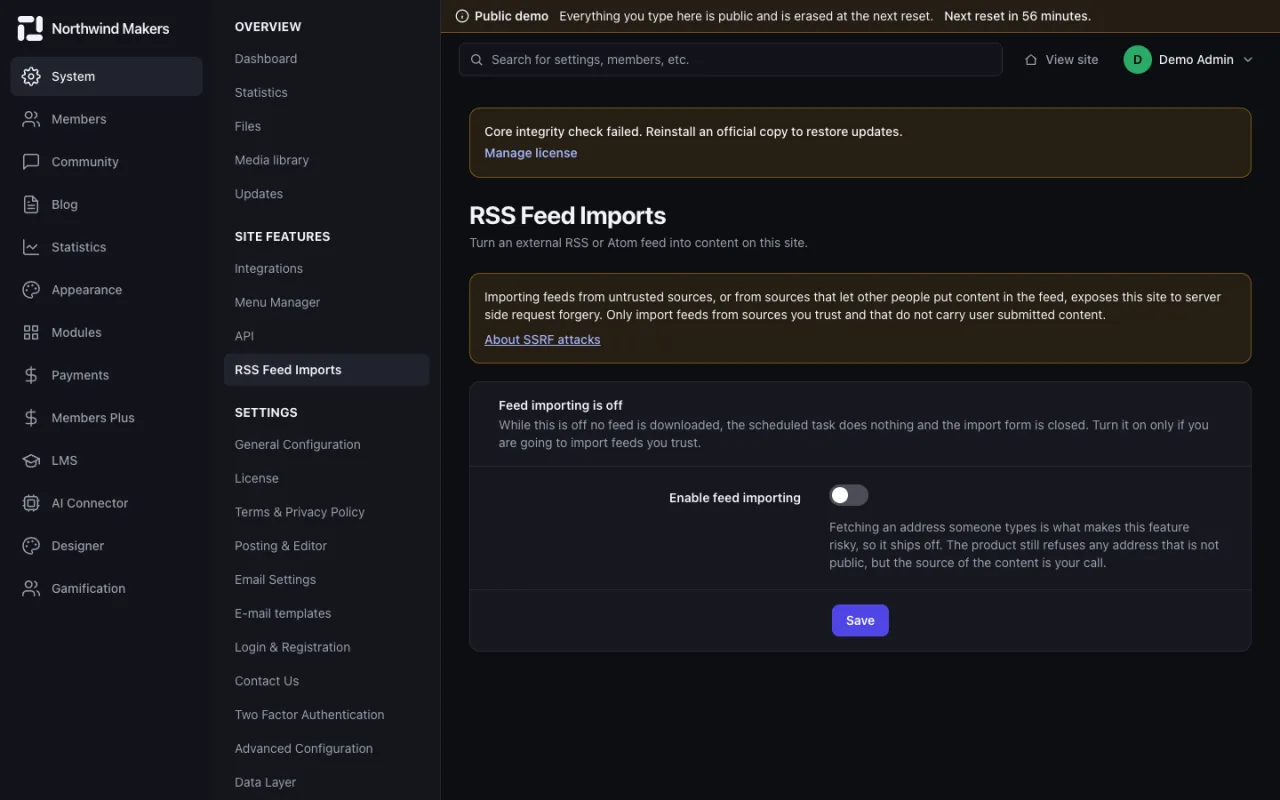1280x800 pixels.
Task: Open the Updates page
Action: (x=259, y=194)
